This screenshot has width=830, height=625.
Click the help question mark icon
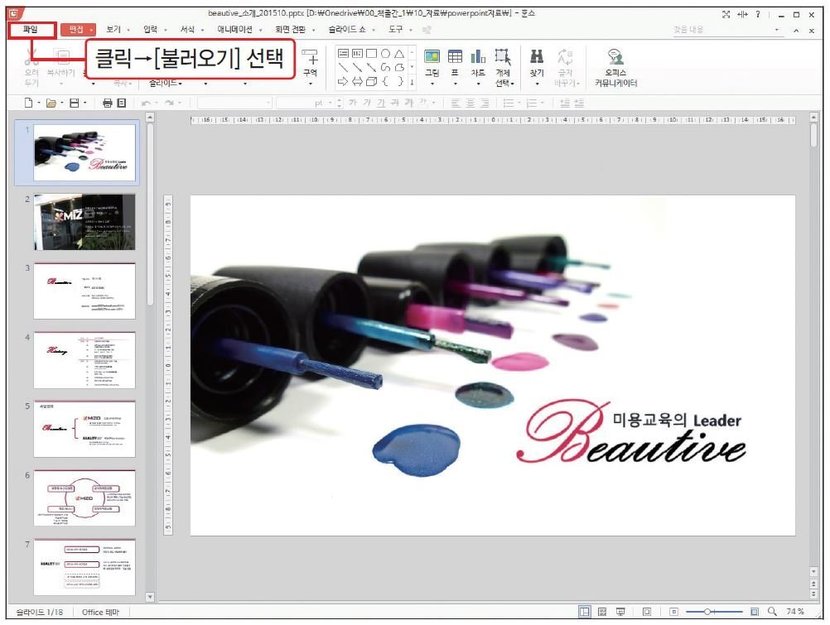click(x=758, y=14)
